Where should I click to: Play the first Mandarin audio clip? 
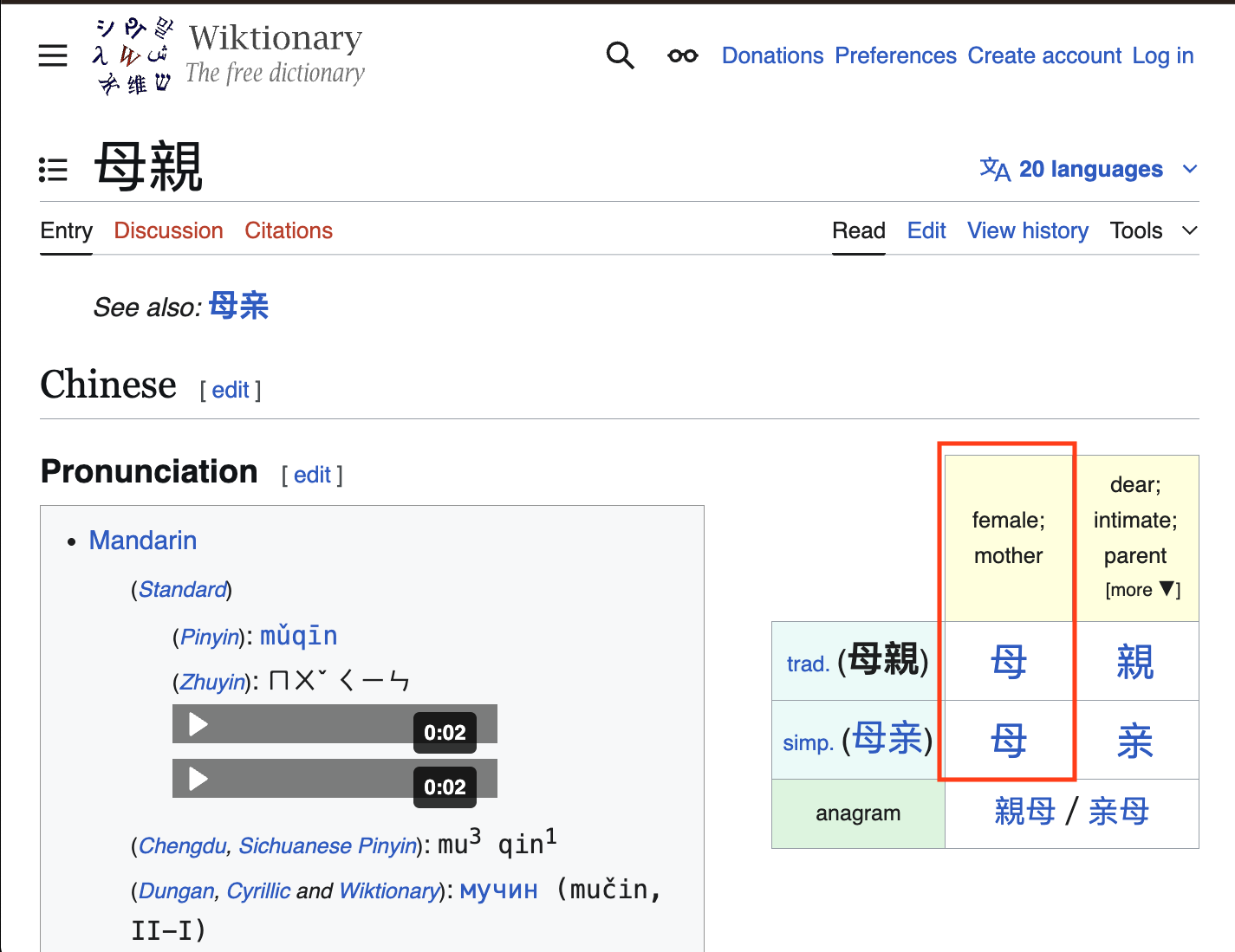(198, 724)
